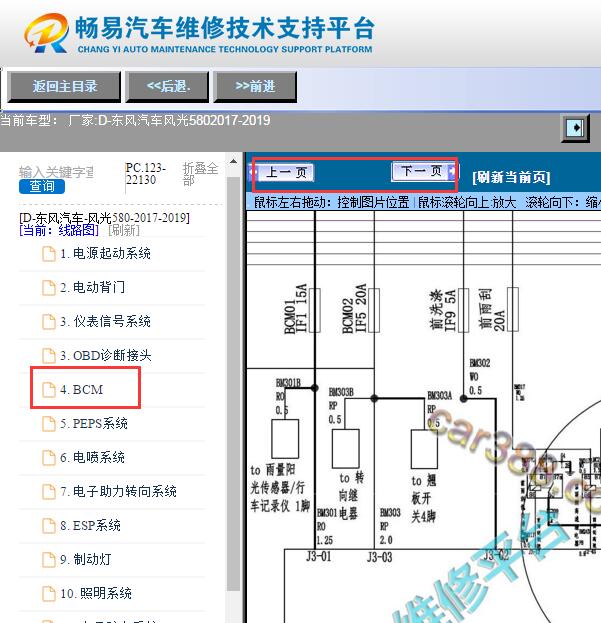Click the 前洗涤 IF9 5A fuse label
The height and width of the screenshot is (623, 601).
(x=443, y=310)
